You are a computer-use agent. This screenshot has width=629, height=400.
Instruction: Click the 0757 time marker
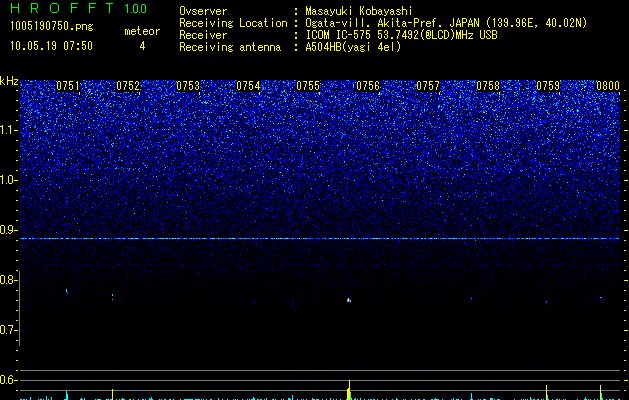[428, 86]
